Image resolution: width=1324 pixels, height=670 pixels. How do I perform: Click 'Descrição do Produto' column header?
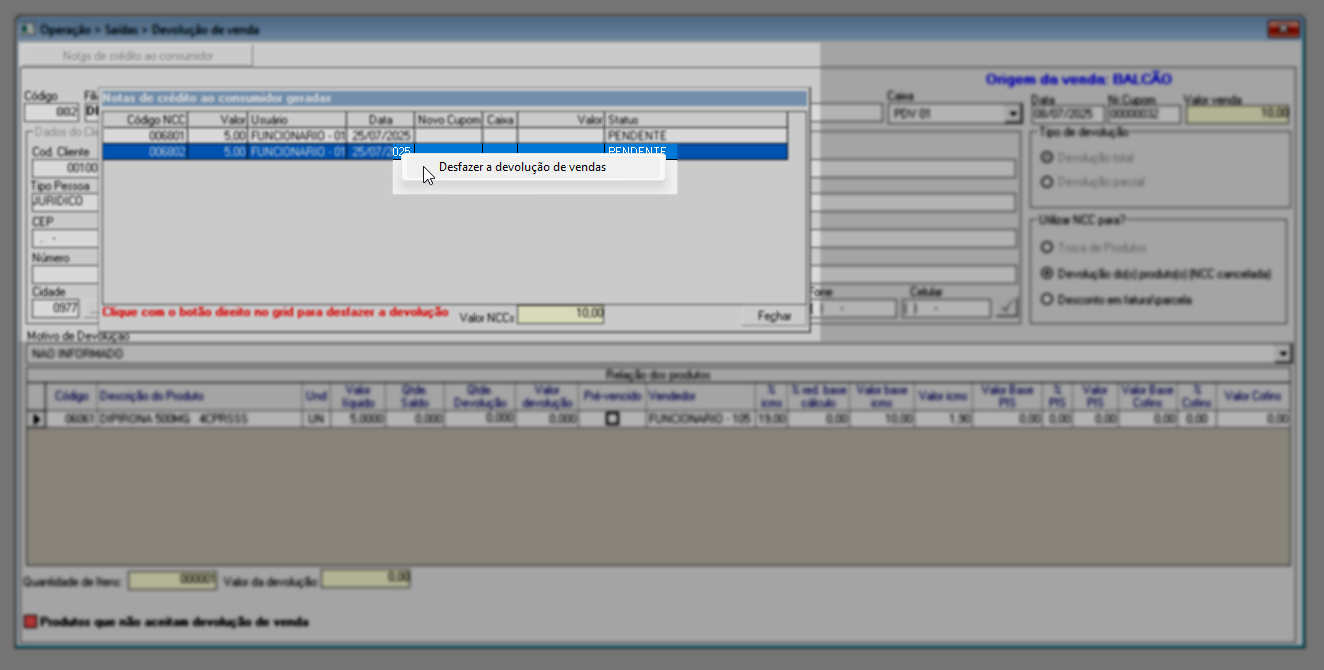pos(197,397)
